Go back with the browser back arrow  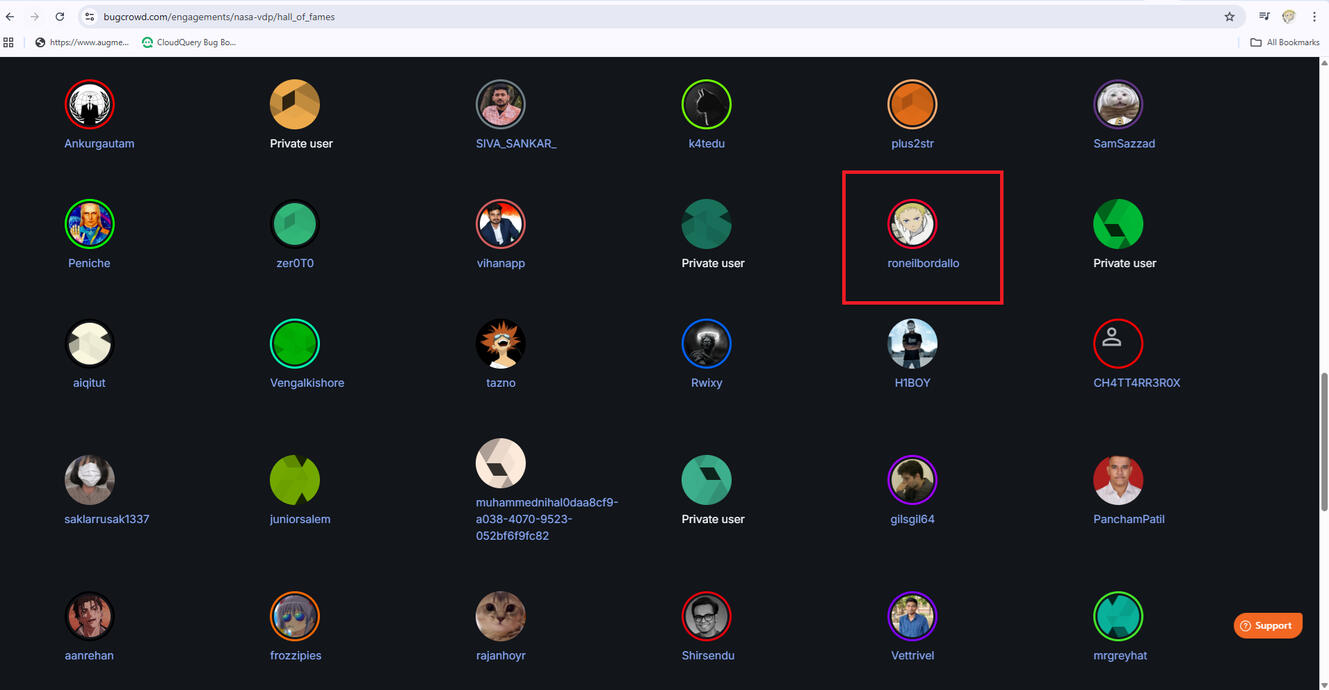(x=10, y=17)
